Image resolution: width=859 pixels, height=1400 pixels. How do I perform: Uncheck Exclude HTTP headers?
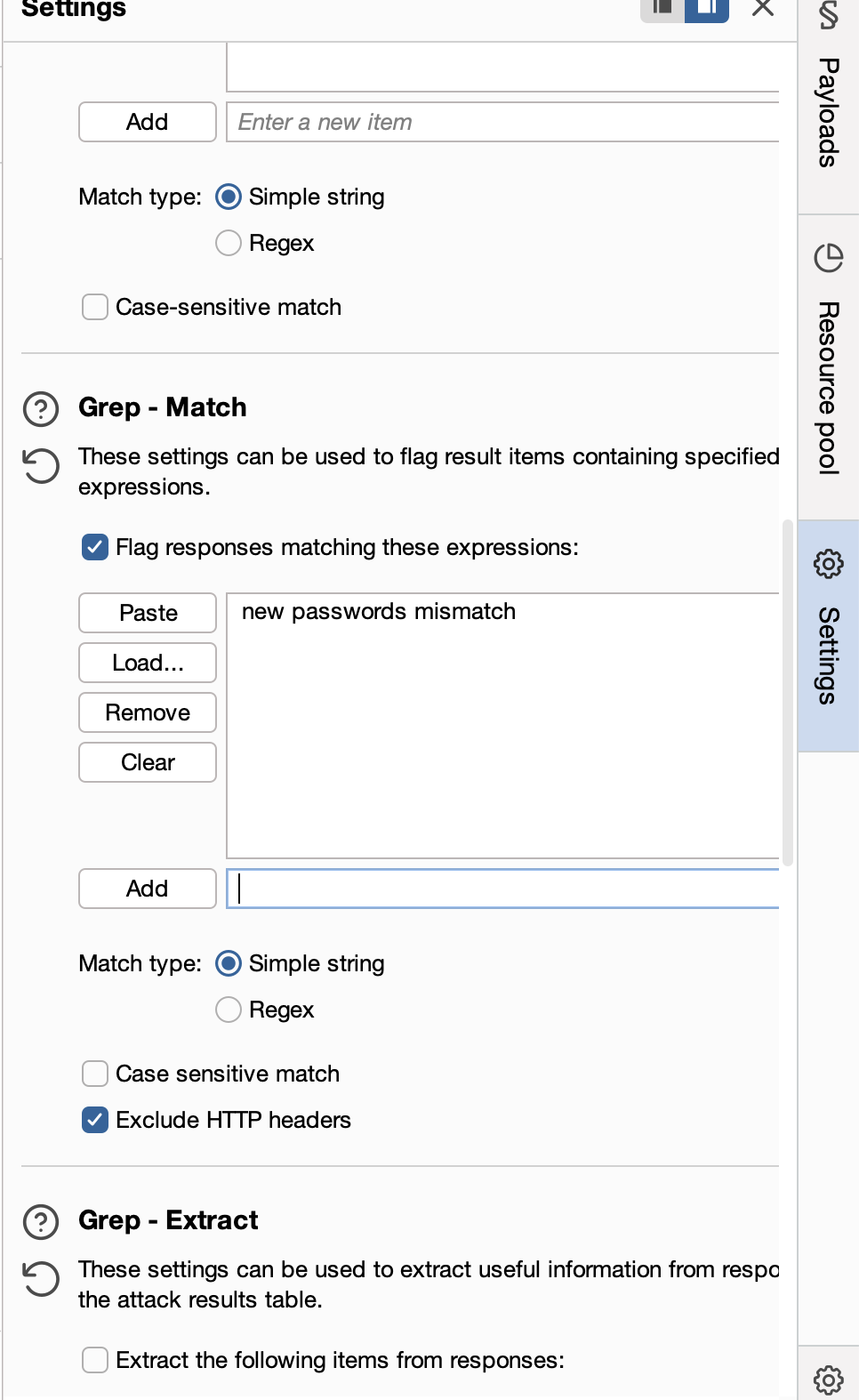(95, 1120)
